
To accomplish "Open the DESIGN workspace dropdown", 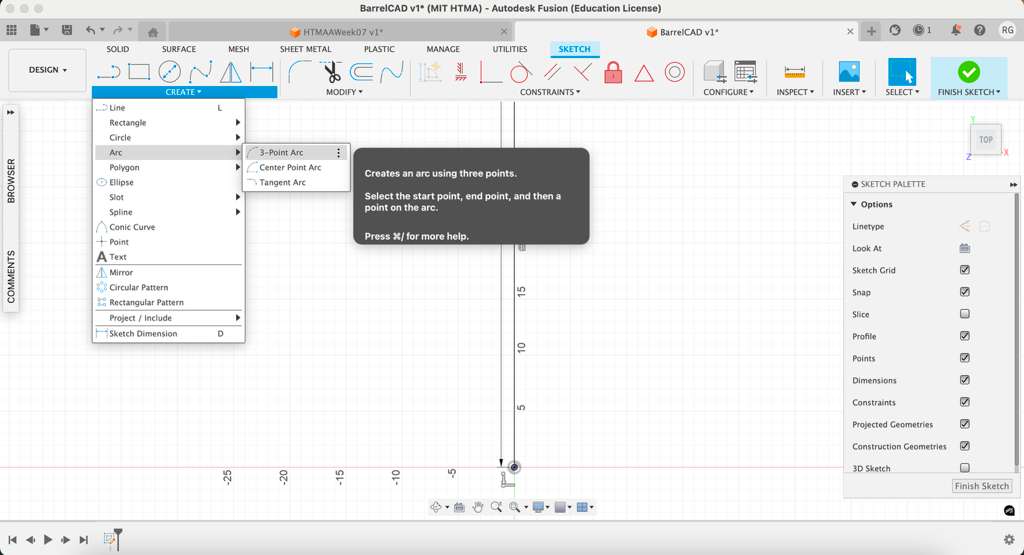I will pyautogui.click(x=48, y=70).
